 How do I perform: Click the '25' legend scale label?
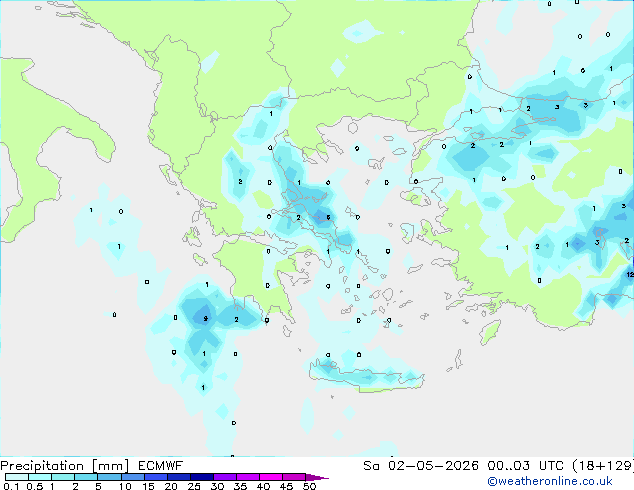(x=194, y=486)
